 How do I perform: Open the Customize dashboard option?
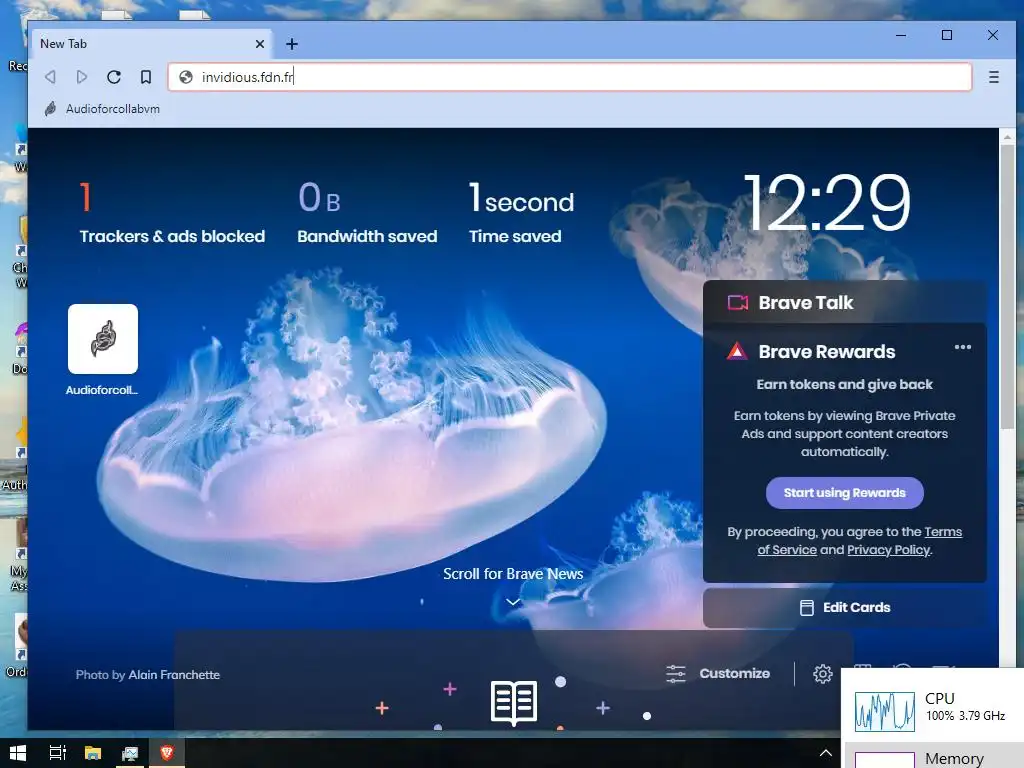(718, 673)
